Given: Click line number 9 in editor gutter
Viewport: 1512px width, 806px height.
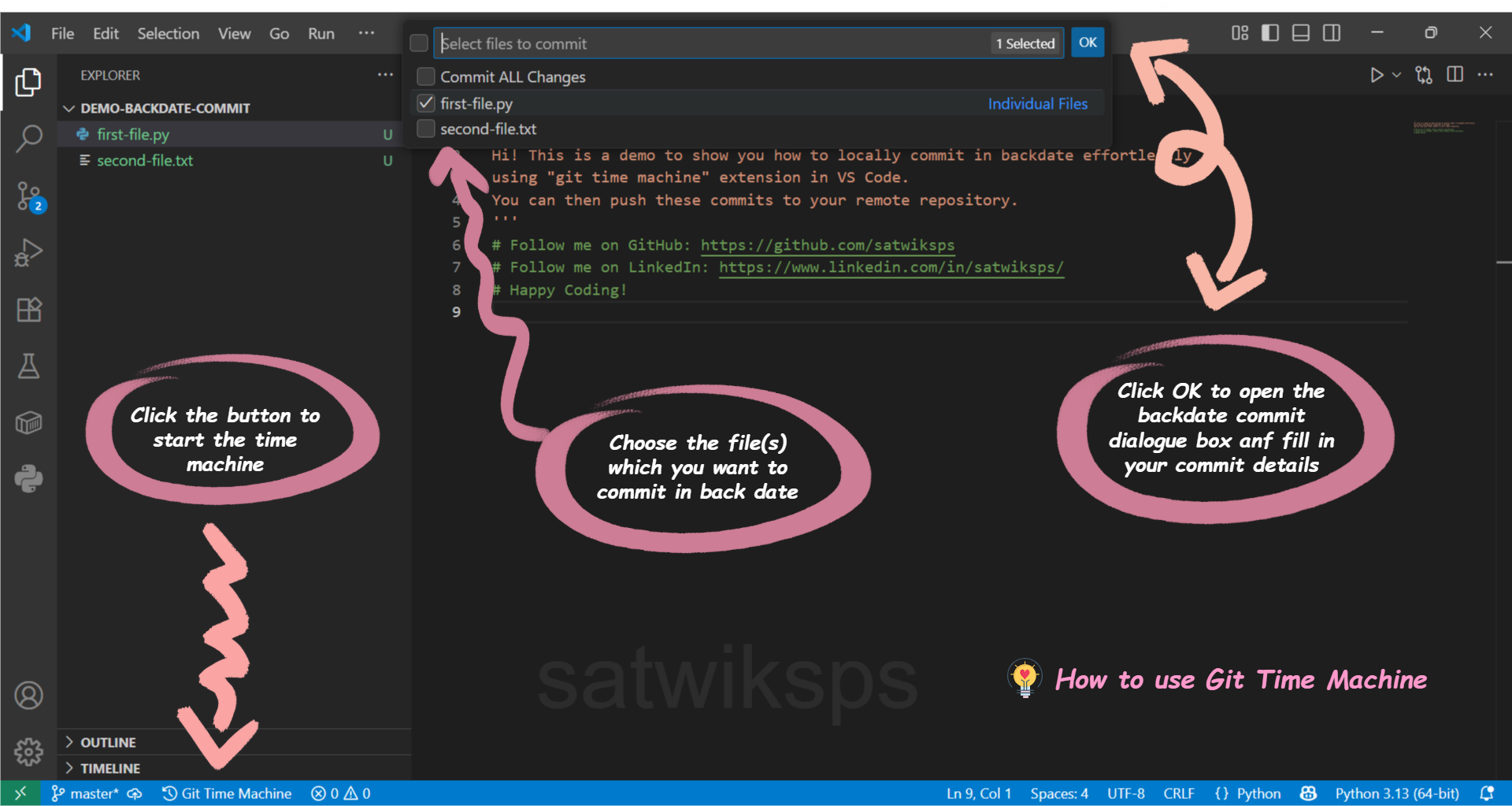Looking at the screenshot, I should (x=456, y=312).
